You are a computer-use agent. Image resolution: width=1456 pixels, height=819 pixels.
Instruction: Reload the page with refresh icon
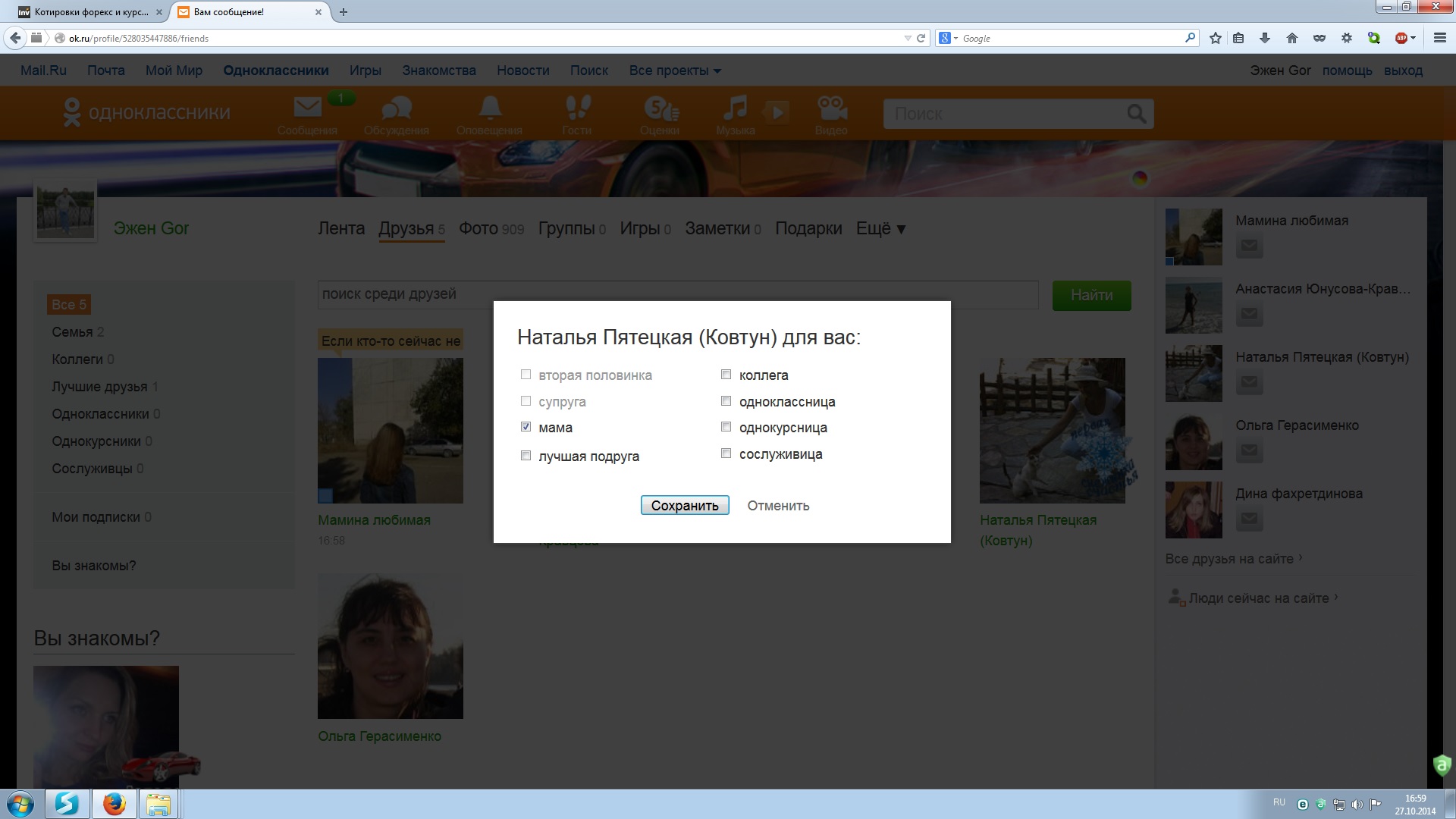921,38
